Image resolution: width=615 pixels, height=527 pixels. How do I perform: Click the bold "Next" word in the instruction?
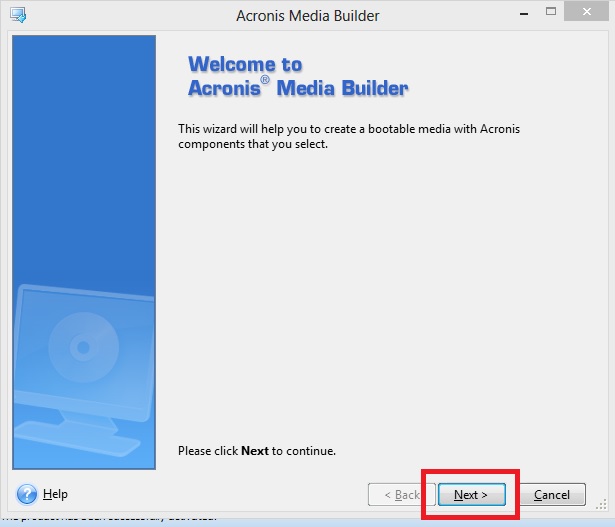pos(255,451)
